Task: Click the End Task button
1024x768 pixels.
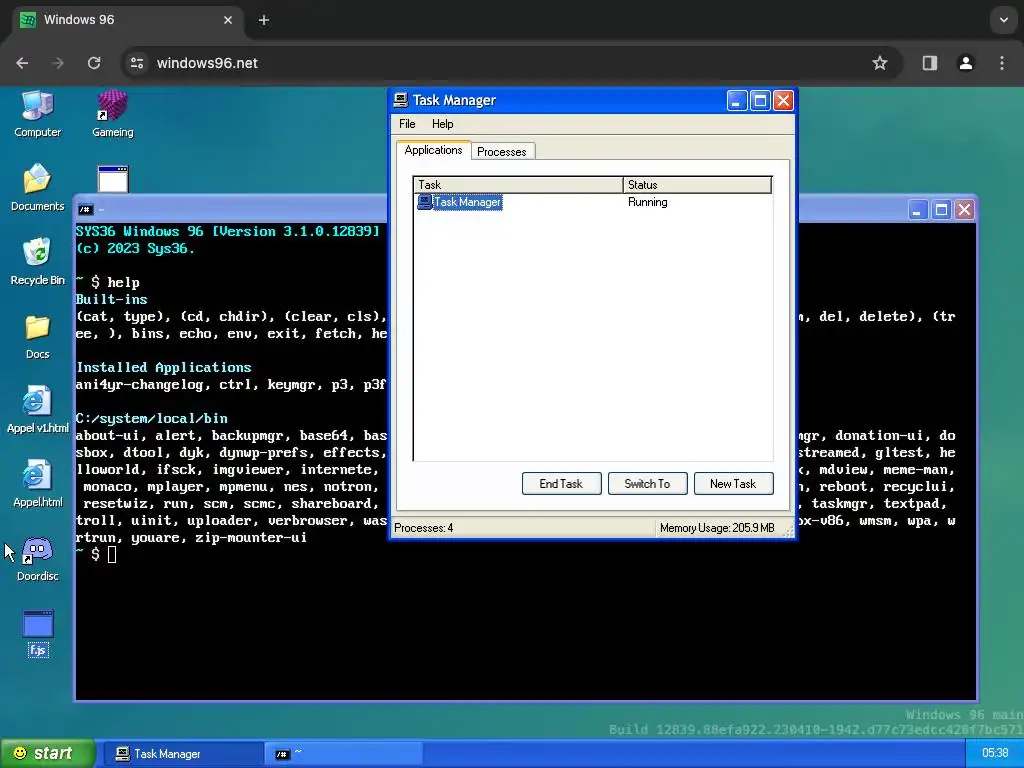Action: click(561, 484)
